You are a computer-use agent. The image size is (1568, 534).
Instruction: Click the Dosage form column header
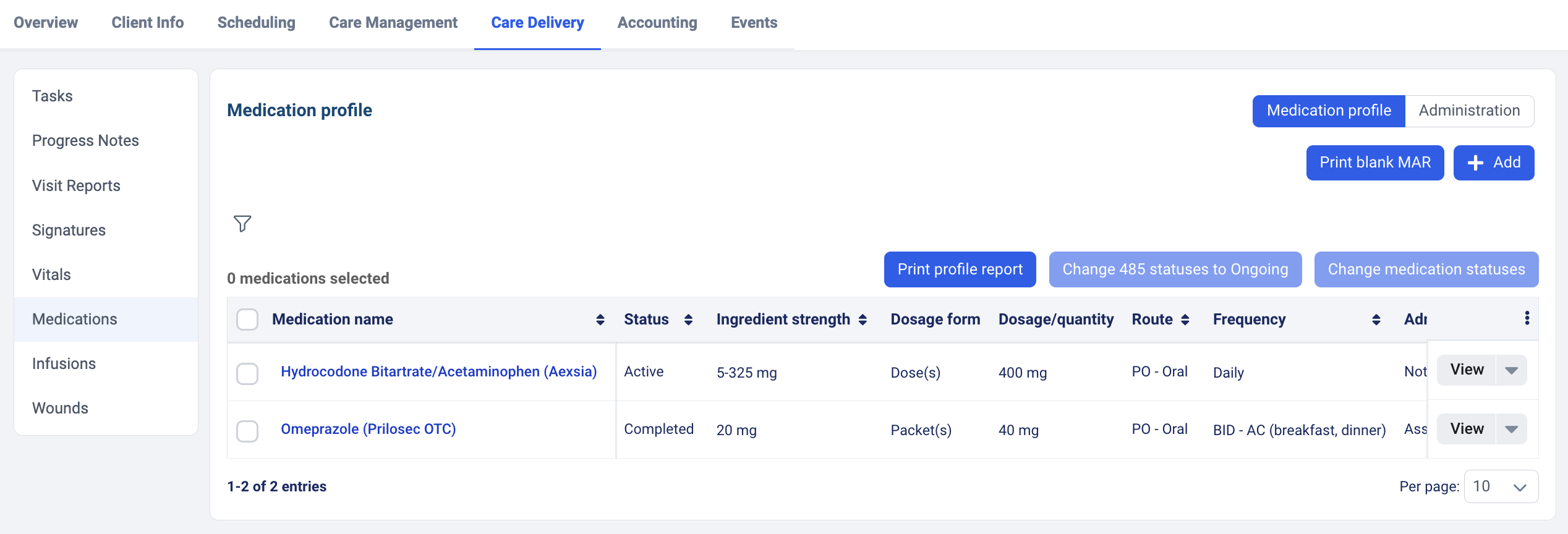coord(935,320)
